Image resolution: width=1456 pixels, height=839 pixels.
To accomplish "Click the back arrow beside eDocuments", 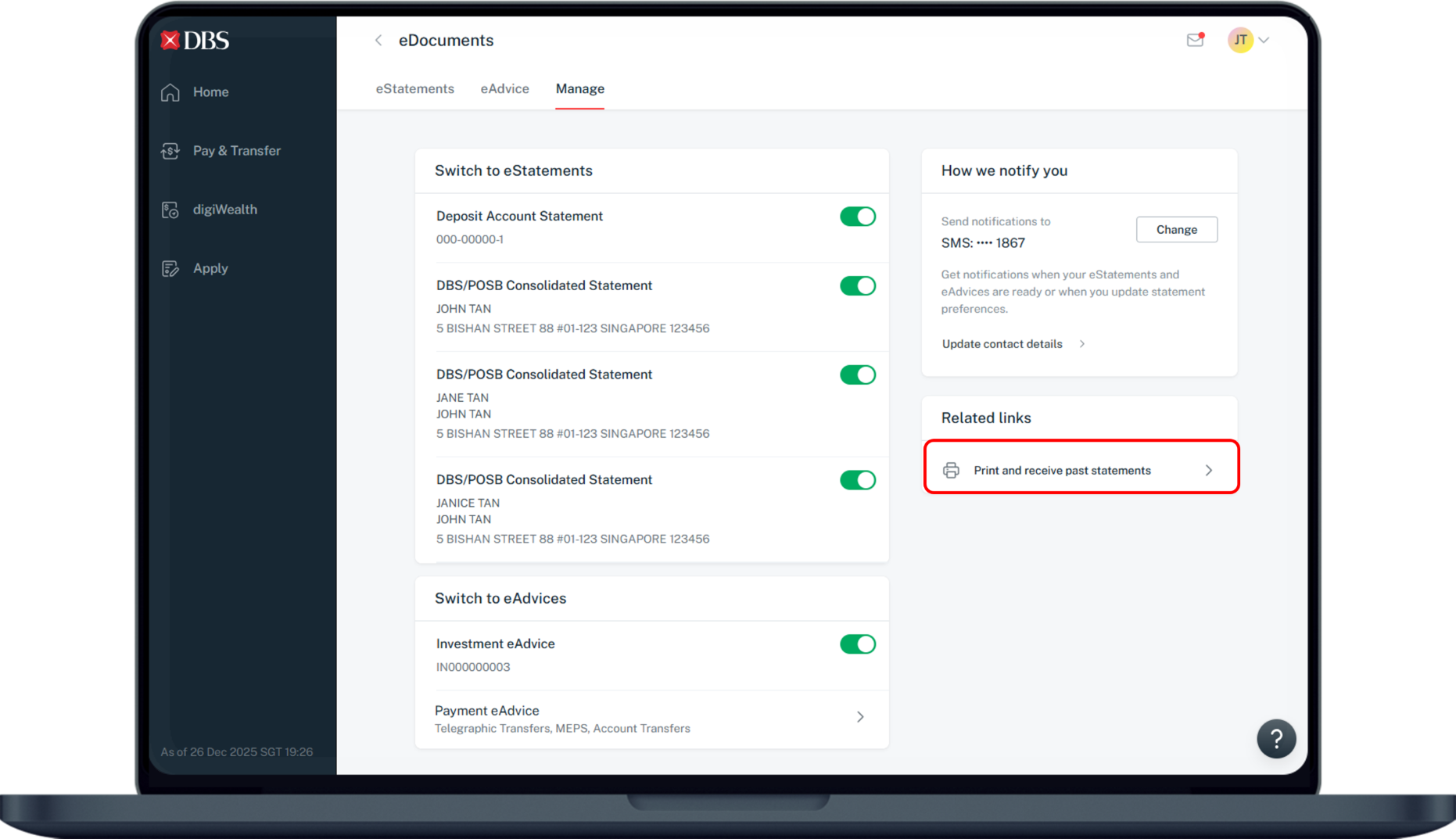I will point(378,41).
